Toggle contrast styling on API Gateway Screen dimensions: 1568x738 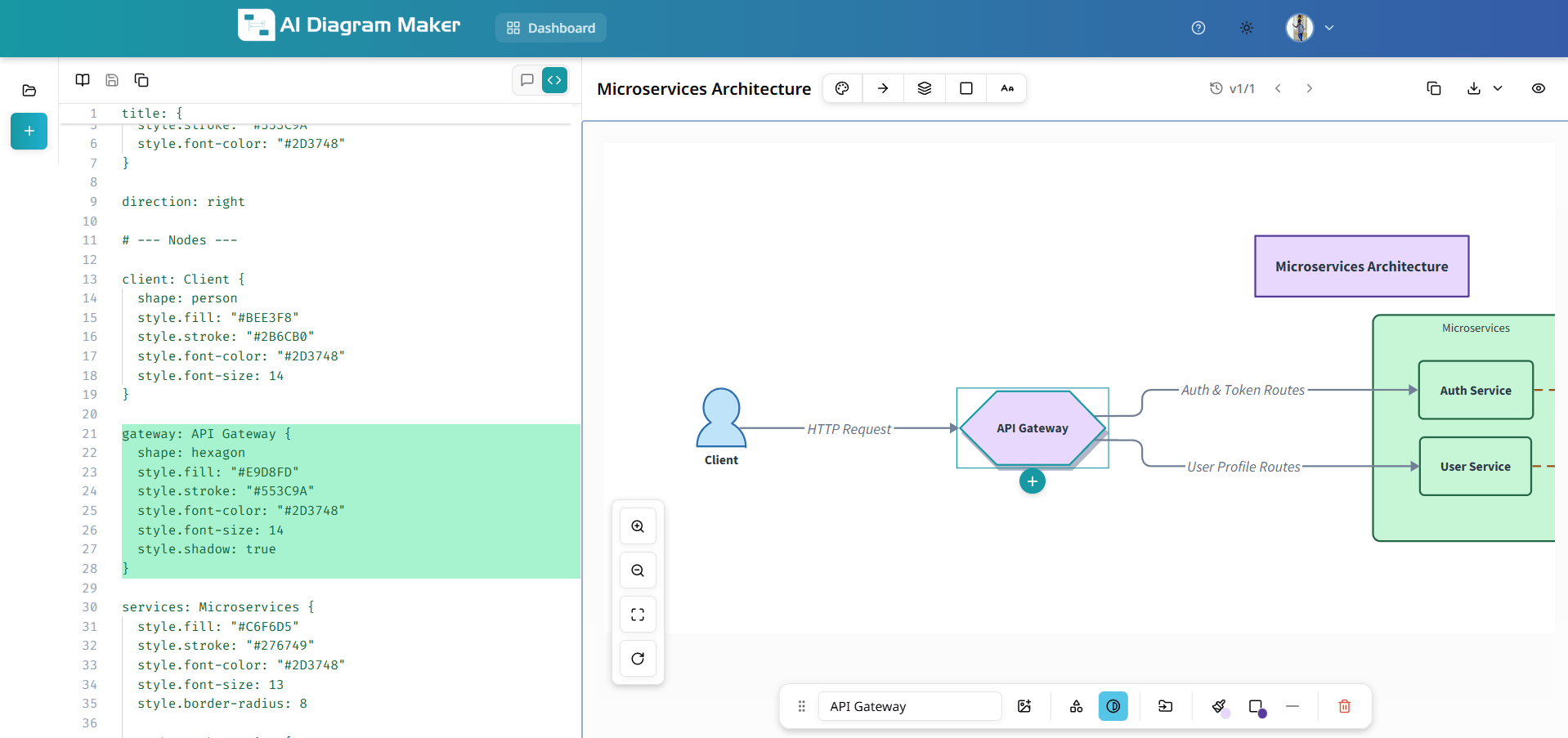[1113, 706]
